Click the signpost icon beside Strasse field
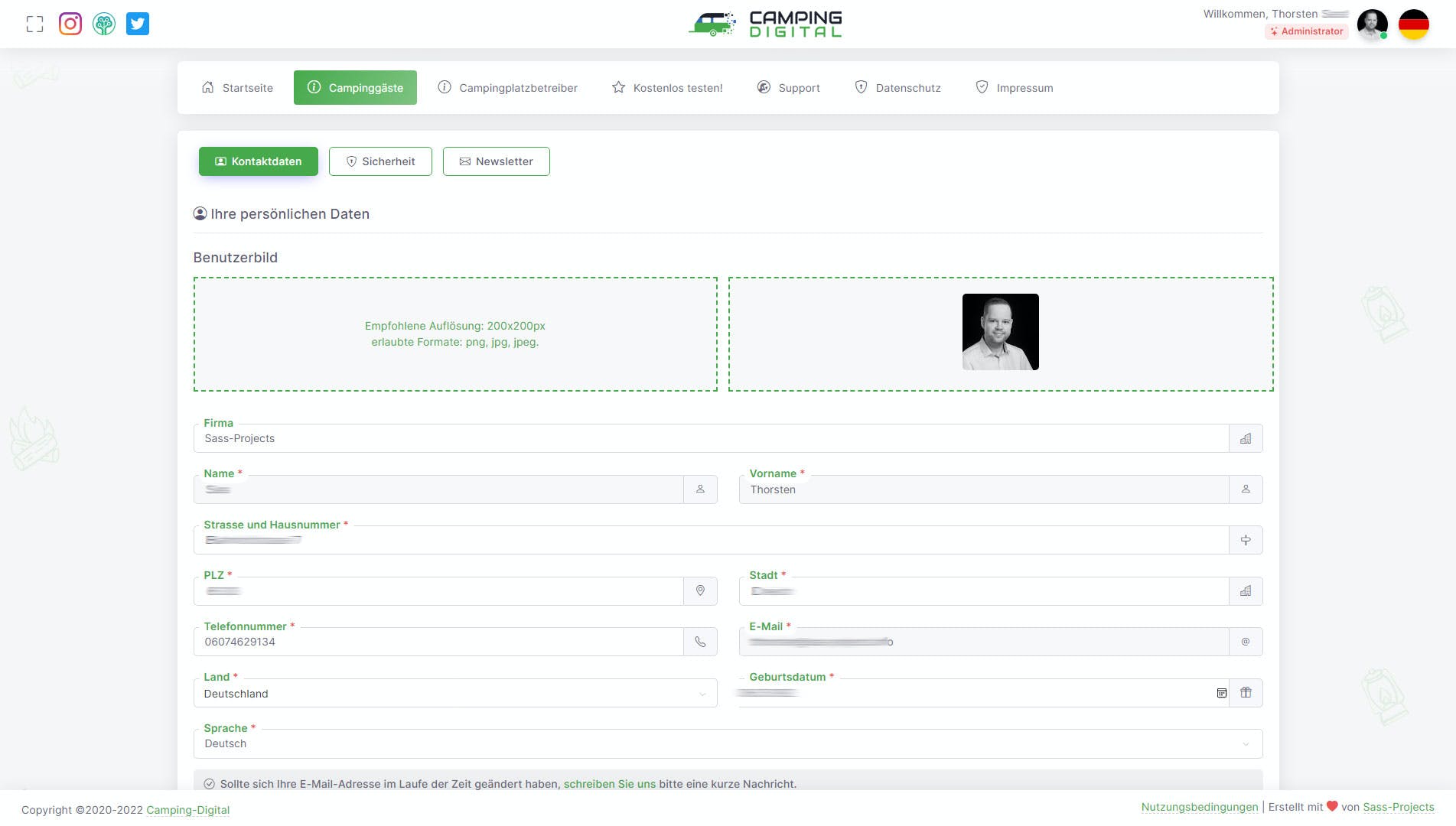 1246,540
